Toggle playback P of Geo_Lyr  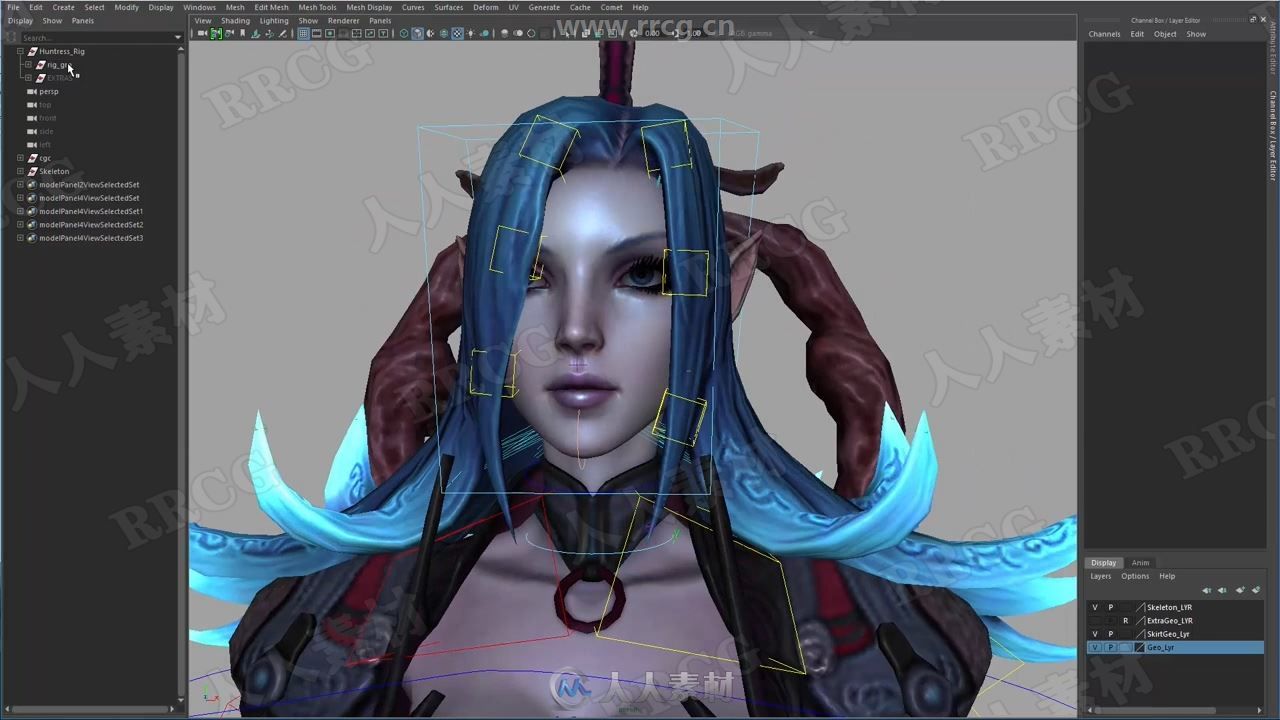[x=1111, y=648]
